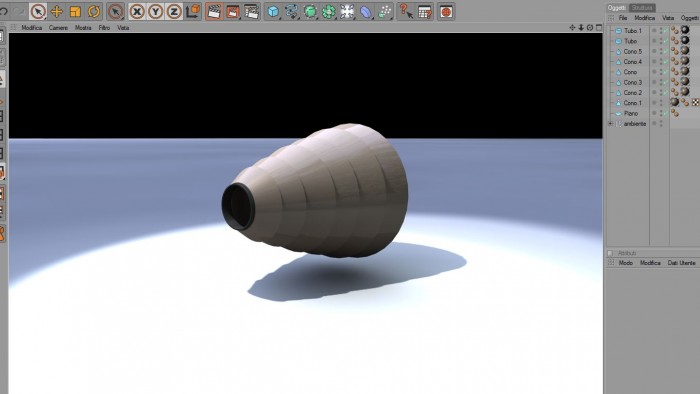Add a Cube primitive object
The width and height of the screenshot is (700, 394).
pyautogui.click(x=273, y=12)
